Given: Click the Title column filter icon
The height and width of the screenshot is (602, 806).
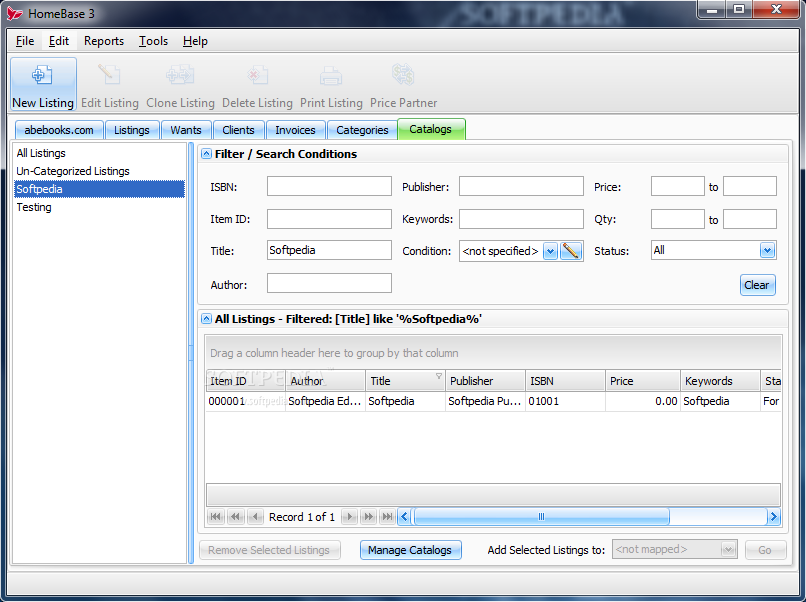Looking at the screenshot, I should [x=438, y=376].
